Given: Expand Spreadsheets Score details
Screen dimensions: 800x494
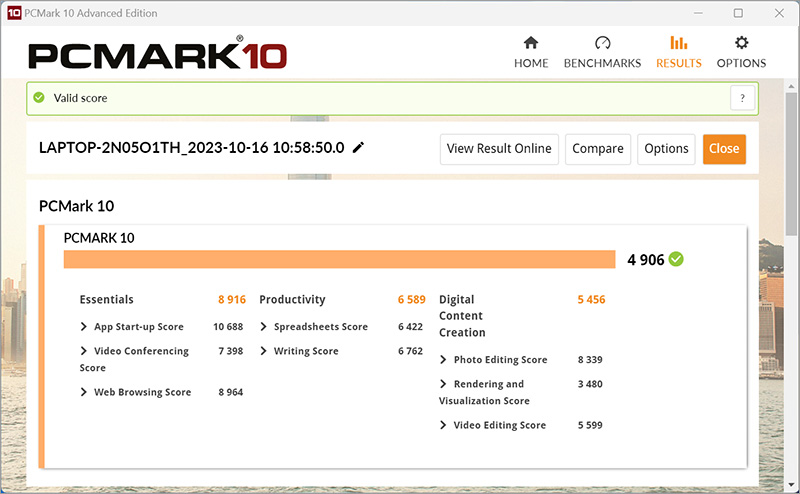Looking at the screenshot, I should (263, 327).
